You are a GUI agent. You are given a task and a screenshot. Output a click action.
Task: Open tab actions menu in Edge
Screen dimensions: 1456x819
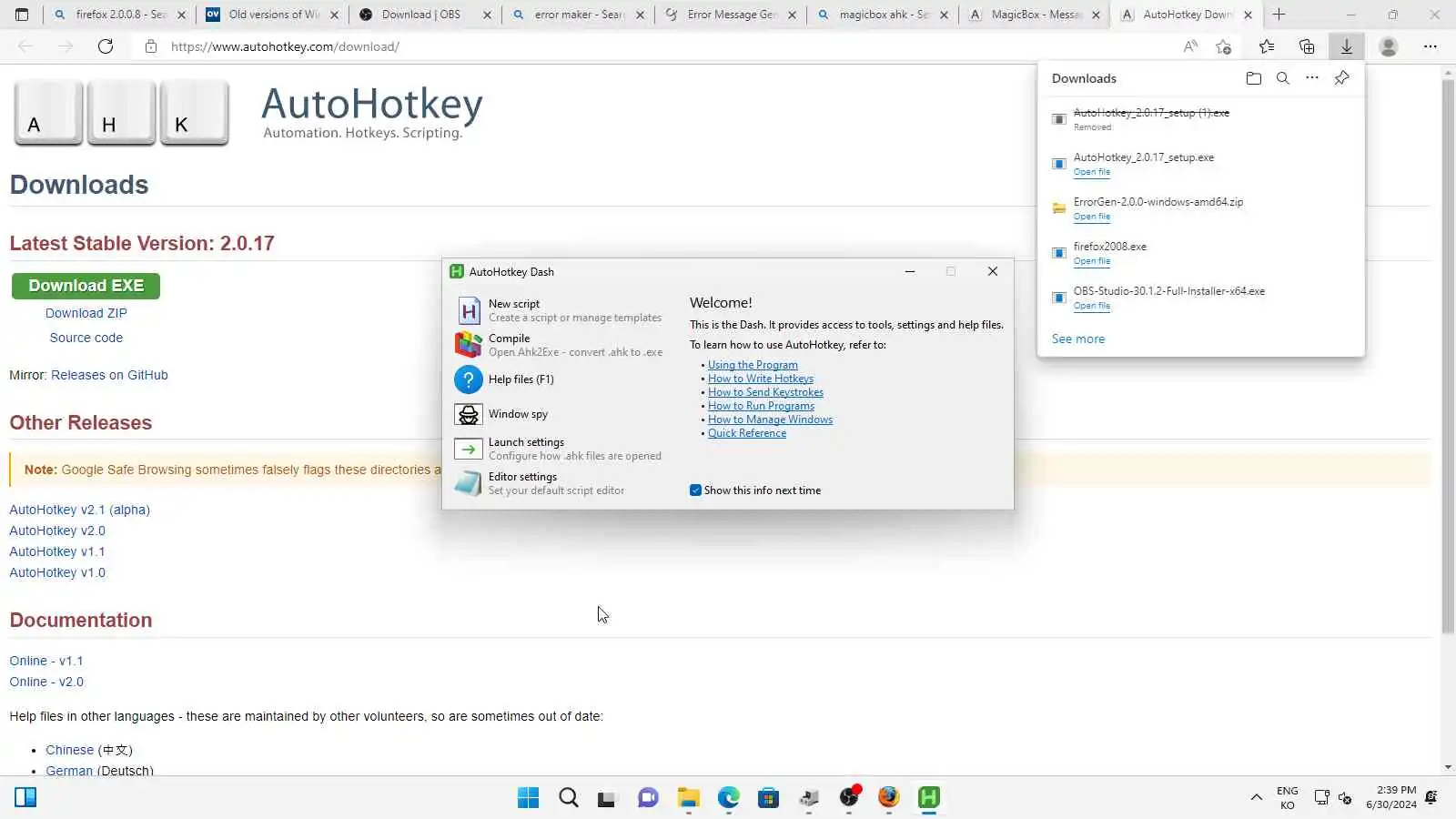(22, 15)
